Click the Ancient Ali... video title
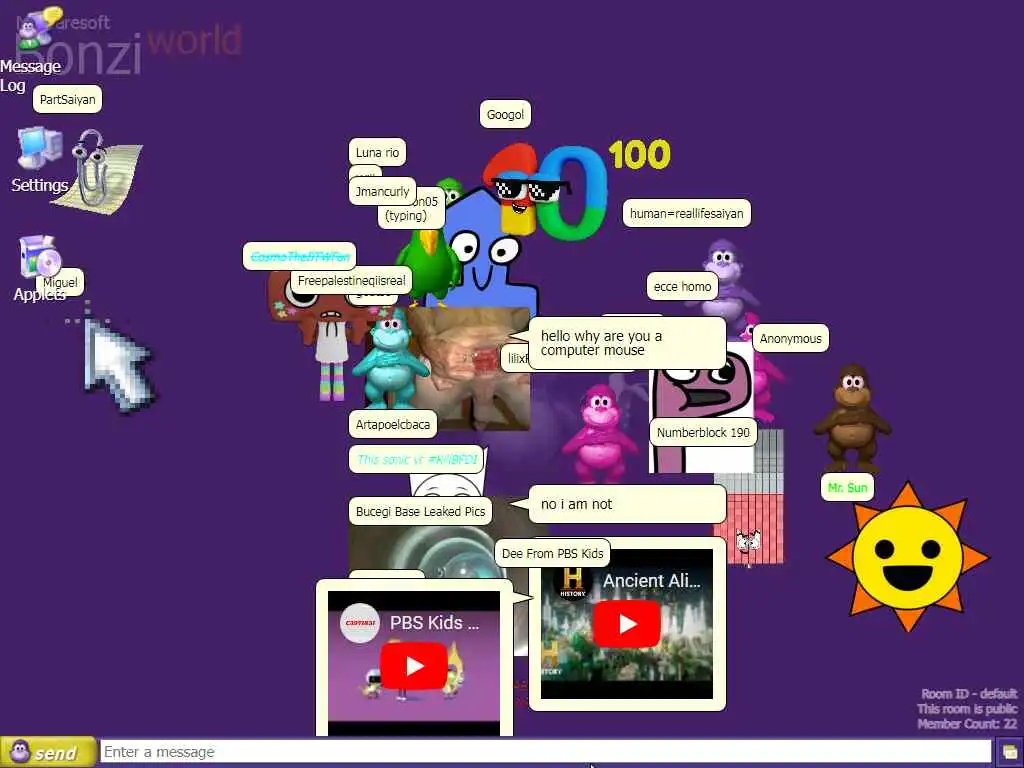The image size is (1024, 768). [x=651, y=581]
